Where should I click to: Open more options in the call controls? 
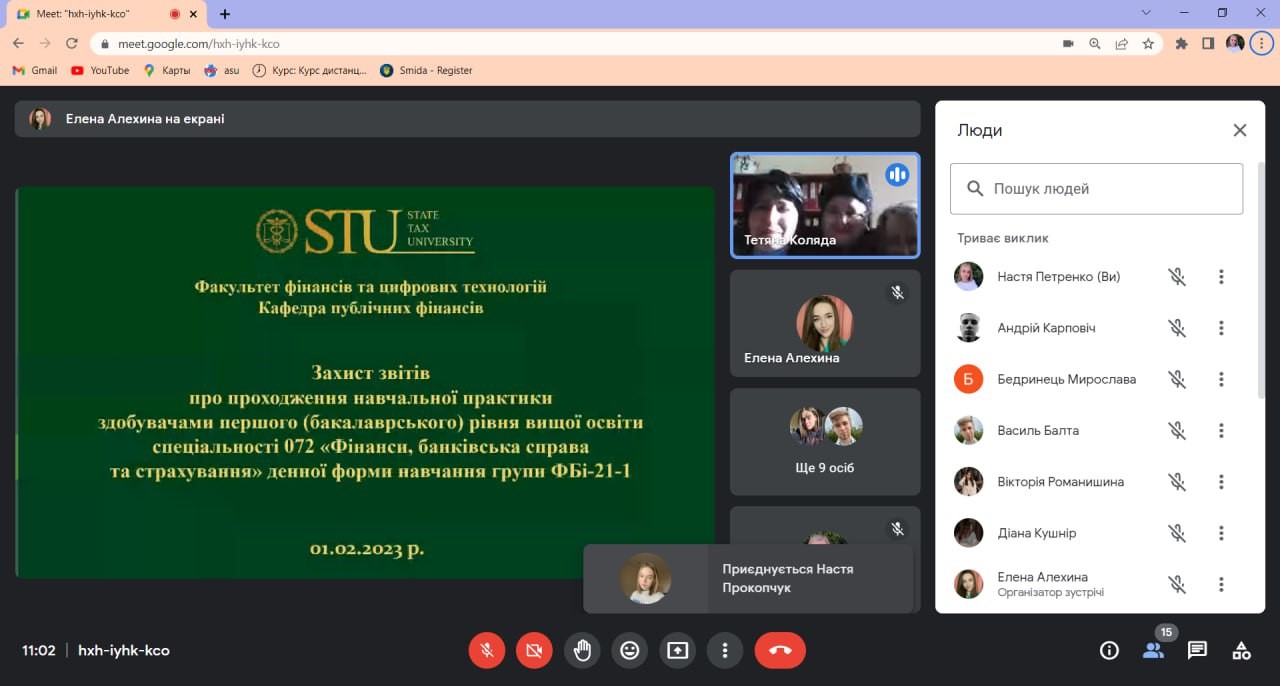[724, 650]
